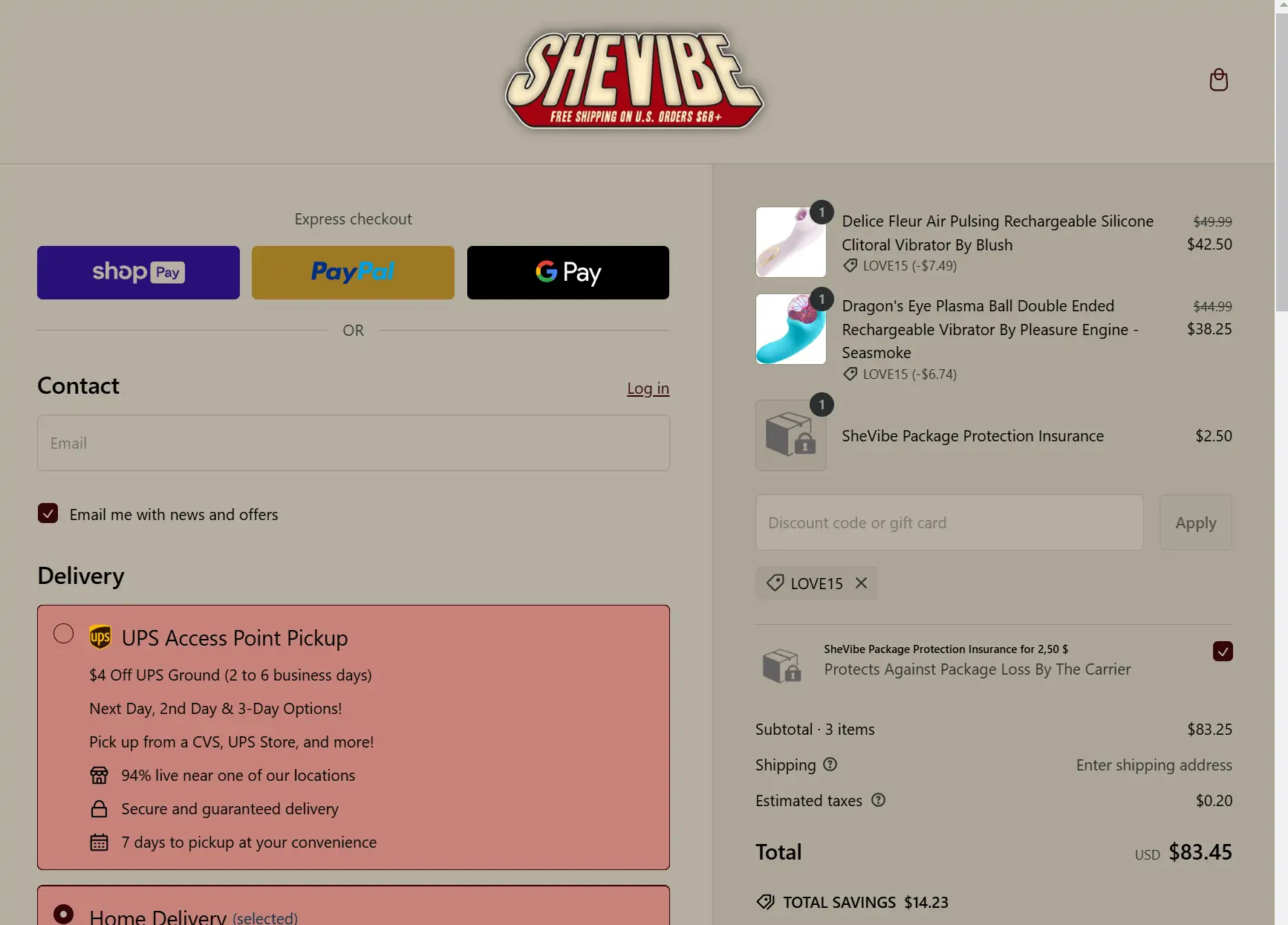Screen dimensions: 1288x925
Task: Focus the Email input field
Action: click(354, 443)
